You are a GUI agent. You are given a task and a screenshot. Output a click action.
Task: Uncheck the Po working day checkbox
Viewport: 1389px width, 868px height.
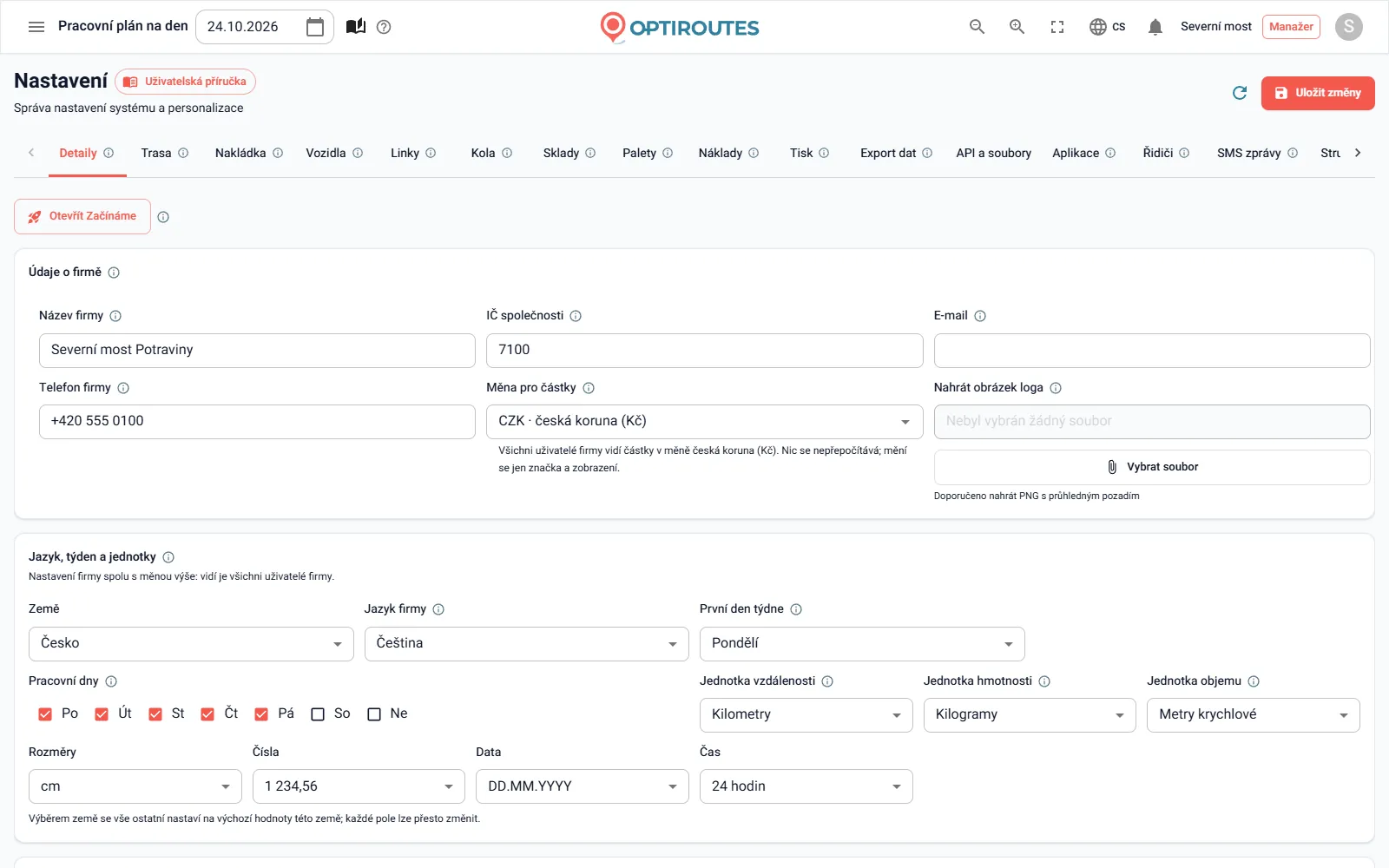pos(45,714)
